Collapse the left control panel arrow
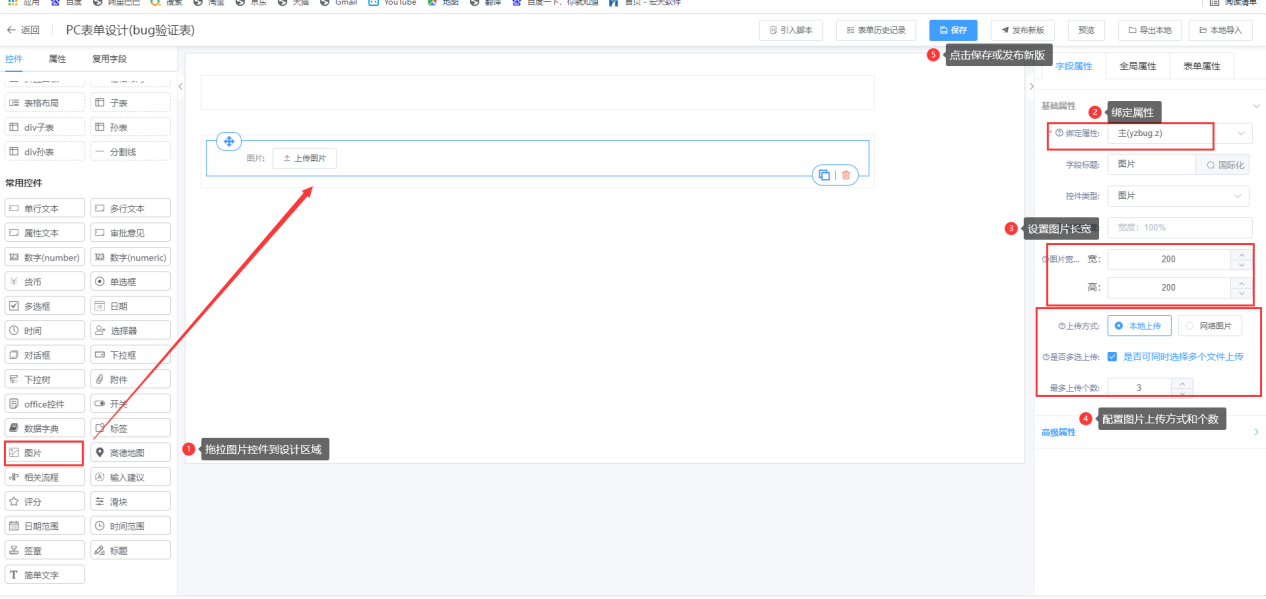Viewport: 1266px width, 599px height. (181, 86)
